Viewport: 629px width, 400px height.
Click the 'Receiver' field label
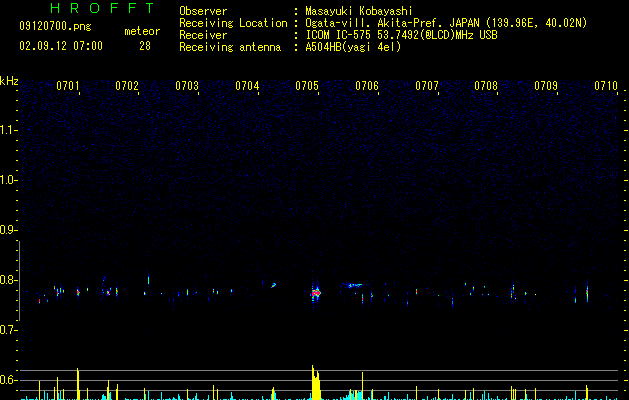(203, 35)
